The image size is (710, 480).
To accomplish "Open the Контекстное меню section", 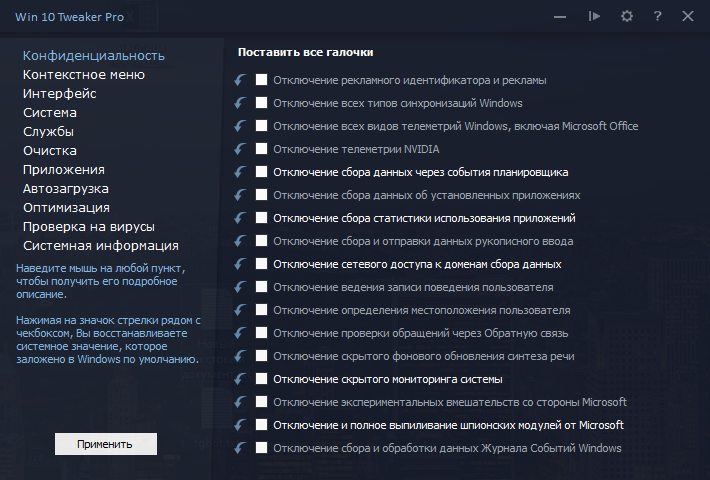I will (84, 75).
